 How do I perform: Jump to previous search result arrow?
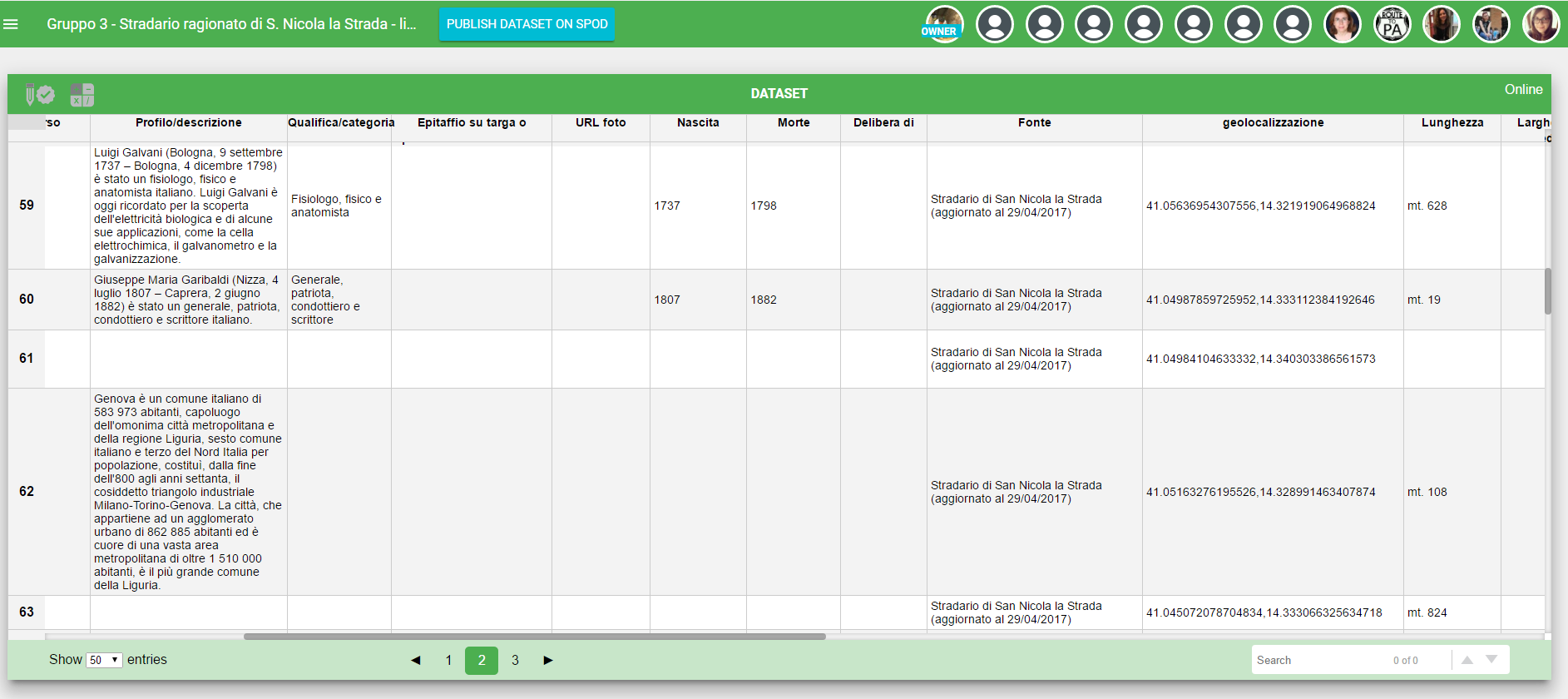[1467, 660]
